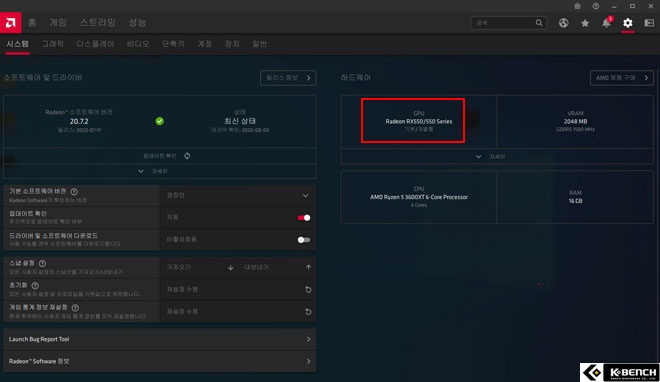660x382 pixels.
Task: Open help question icon in title bar
Action: coord(596,6)
